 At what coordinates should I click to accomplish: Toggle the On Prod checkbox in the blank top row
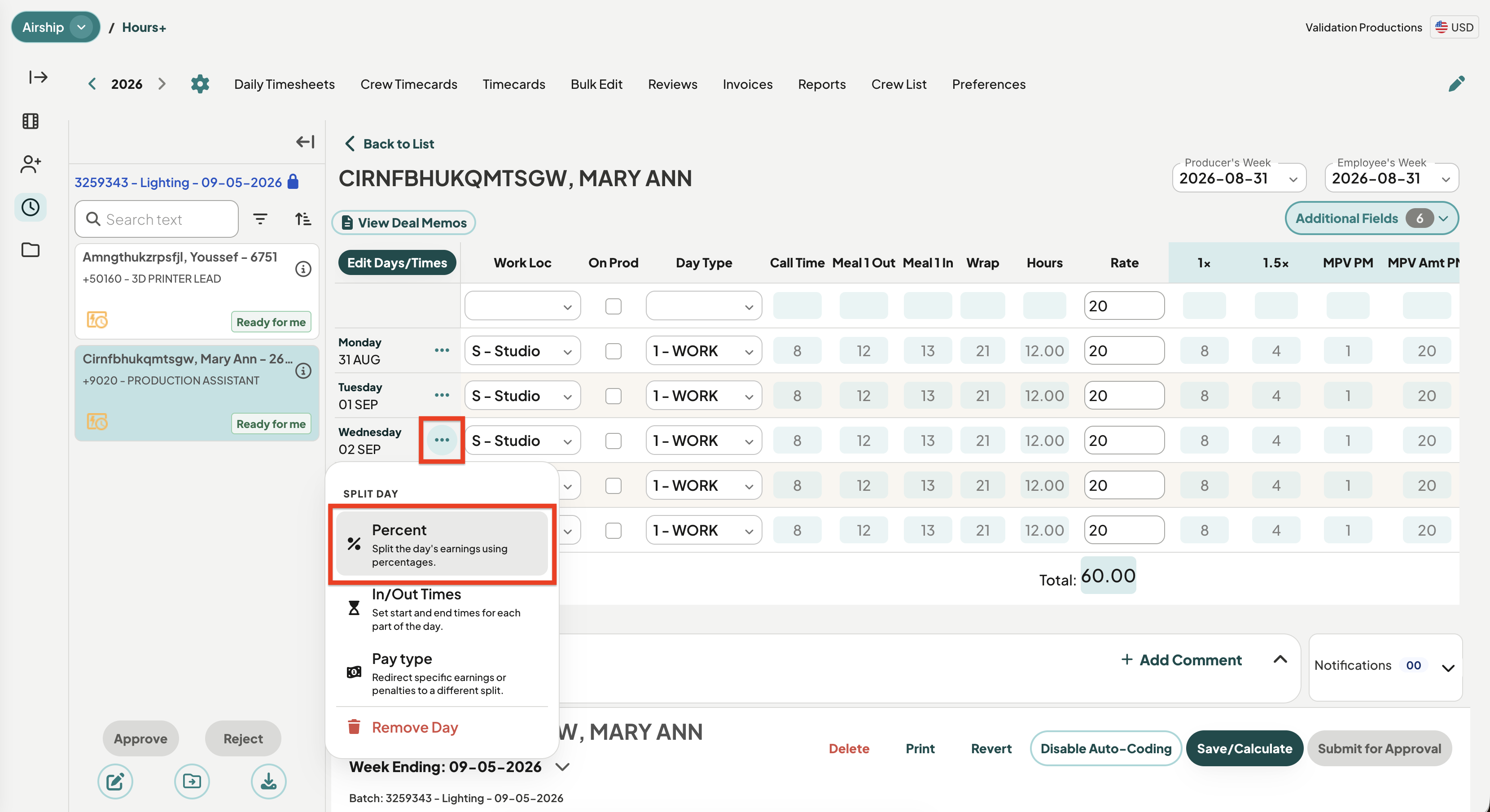(613, 306)
